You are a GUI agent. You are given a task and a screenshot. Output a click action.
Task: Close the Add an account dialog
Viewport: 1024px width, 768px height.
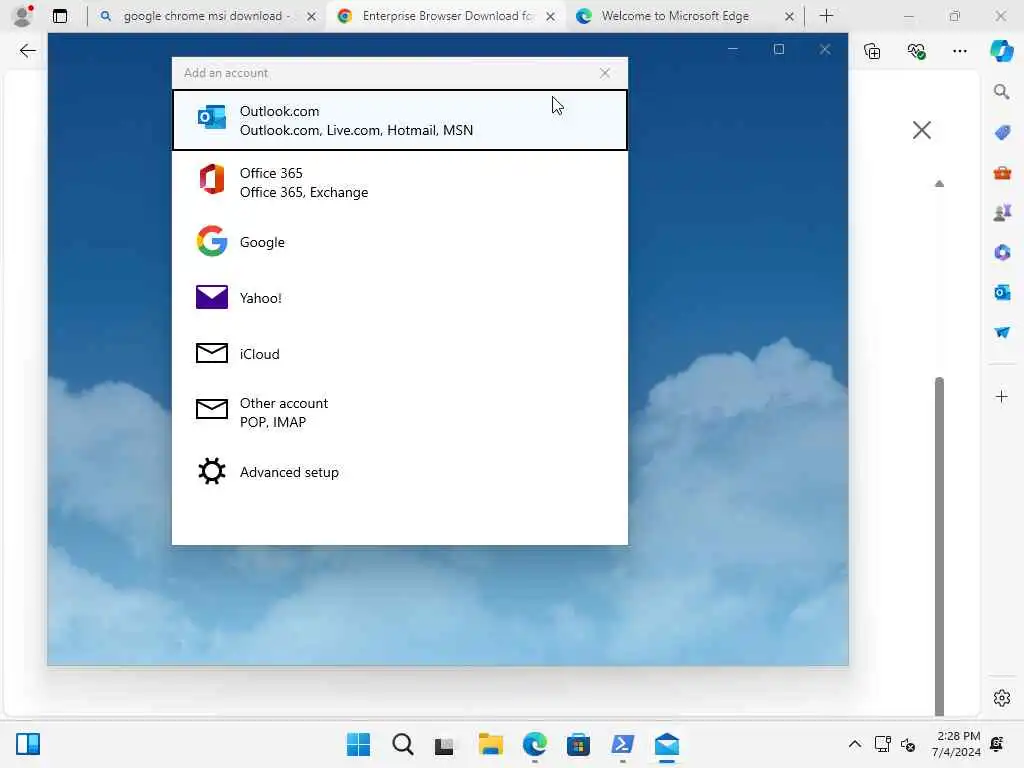[x=605, y=73]
